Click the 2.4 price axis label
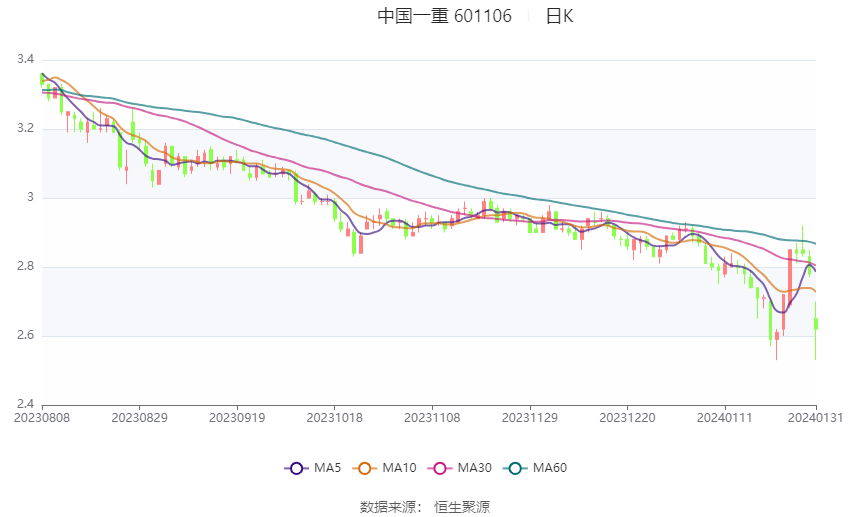850x517 pixels. pos(25,404)
